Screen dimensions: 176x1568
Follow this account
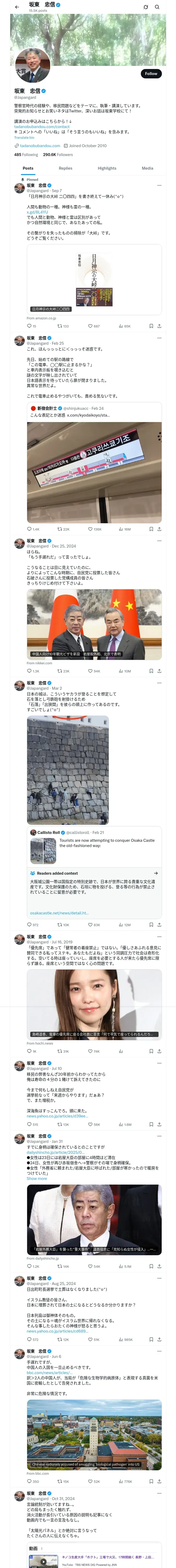(x=151, y=74)
